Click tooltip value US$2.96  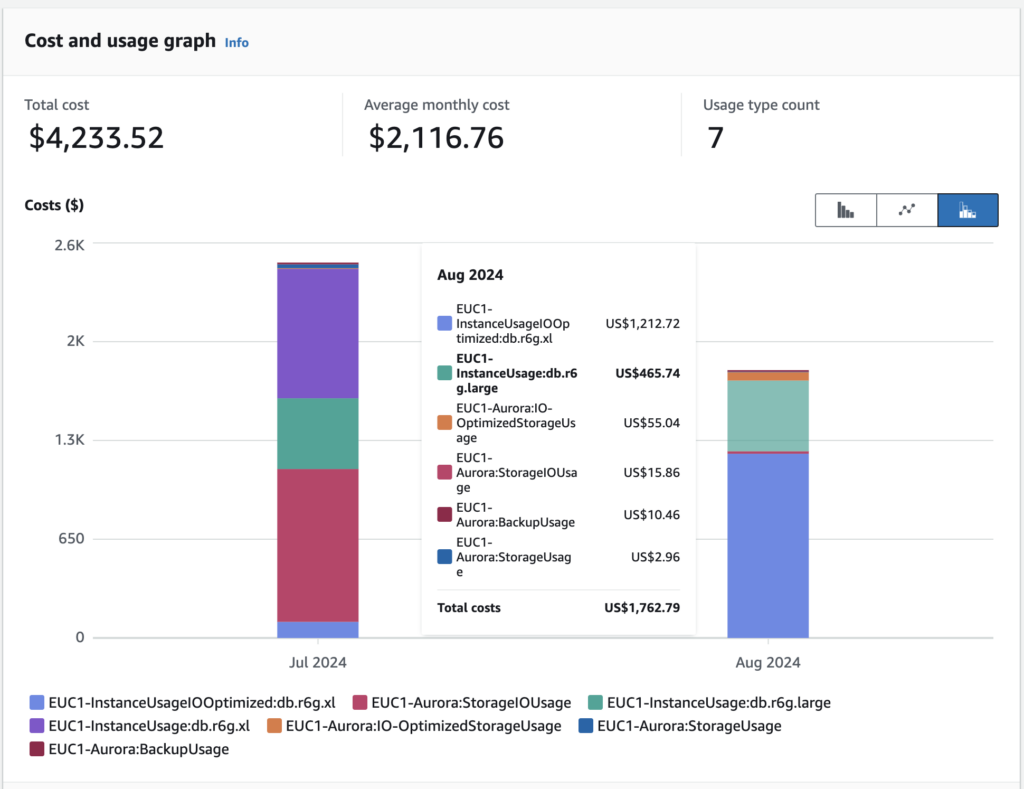[x=655, y=557]
